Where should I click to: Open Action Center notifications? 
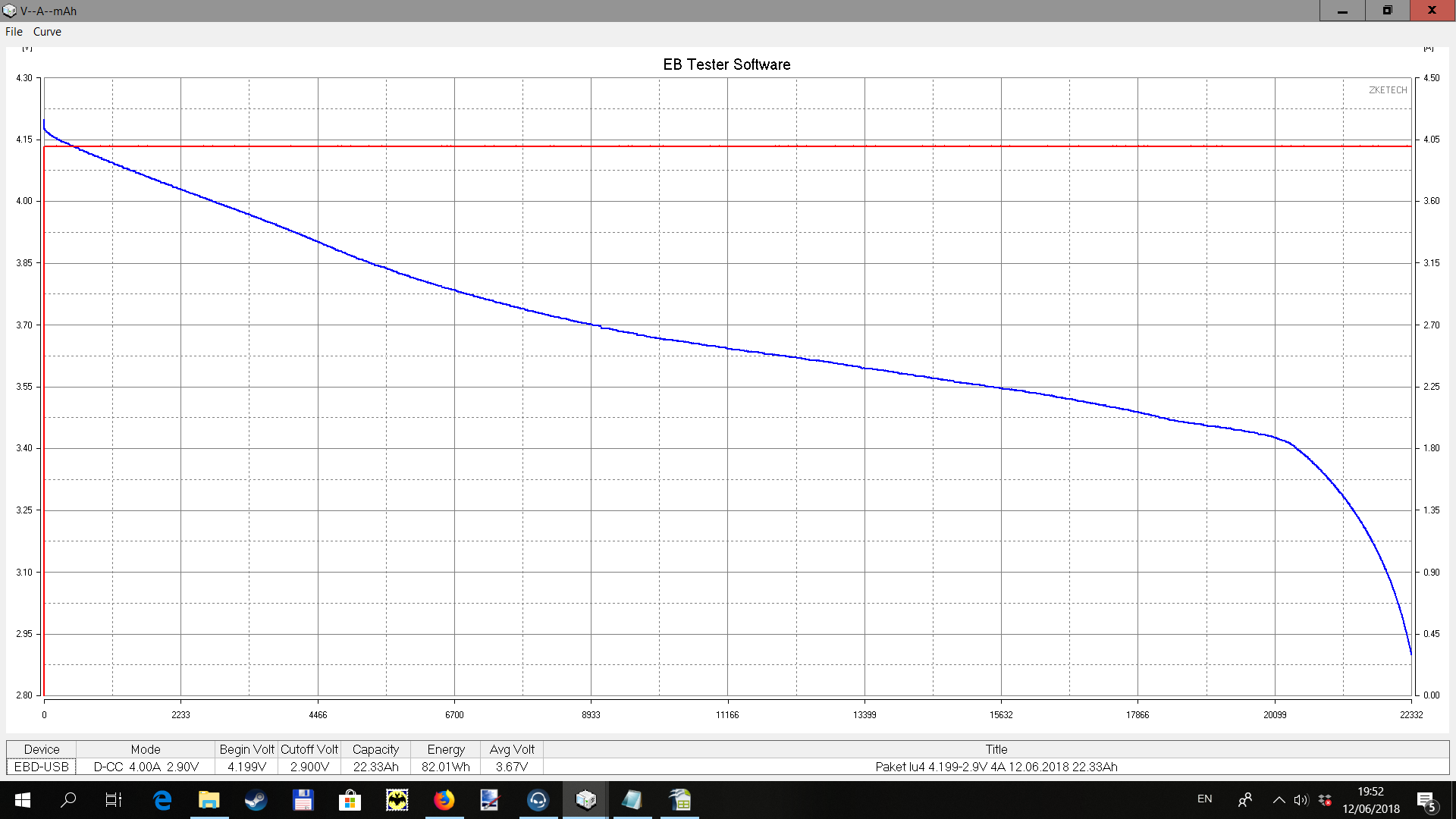tap(1426, 800)
